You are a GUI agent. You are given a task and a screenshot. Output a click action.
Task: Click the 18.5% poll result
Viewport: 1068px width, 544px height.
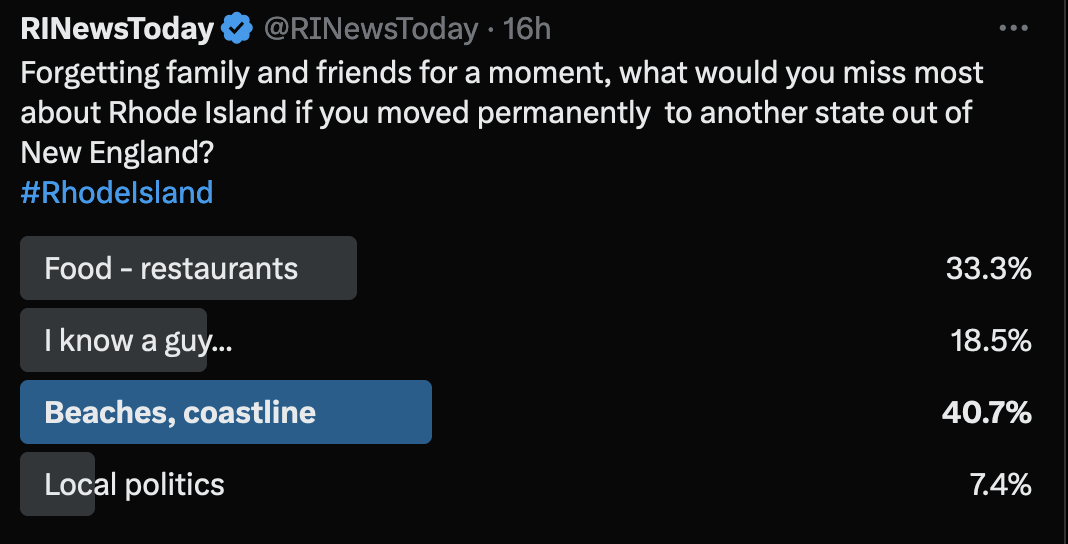coord(990,341)
